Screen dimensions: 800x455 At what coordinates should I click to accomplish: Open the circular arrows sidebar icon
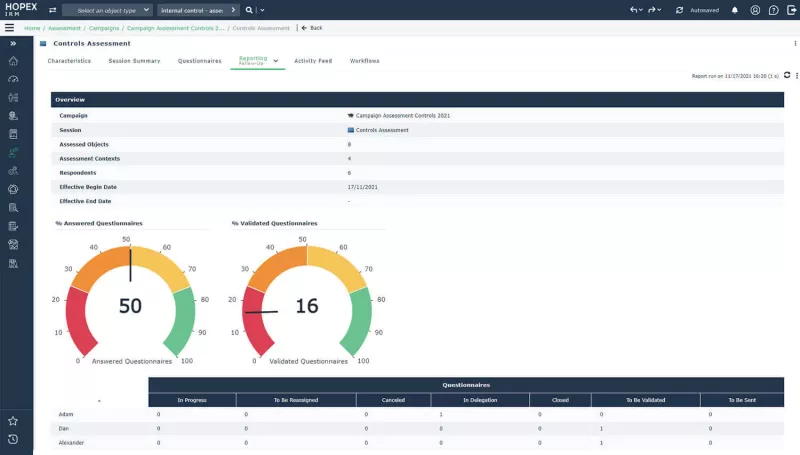coord(13,189)
